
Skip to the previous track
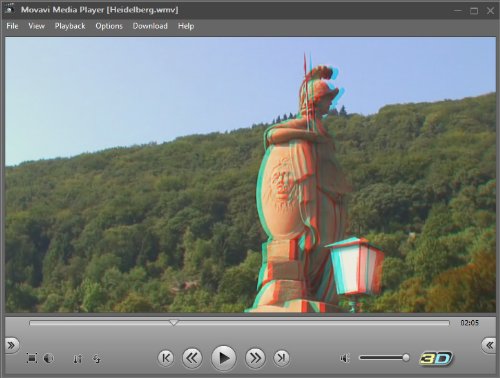pyautogui.click(x=166, y=358)
